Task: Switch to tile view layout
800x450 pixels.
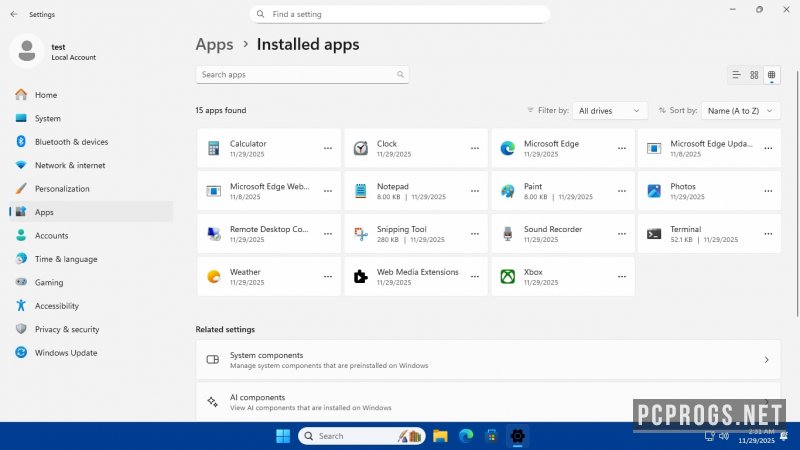Action: pos(771,75)
